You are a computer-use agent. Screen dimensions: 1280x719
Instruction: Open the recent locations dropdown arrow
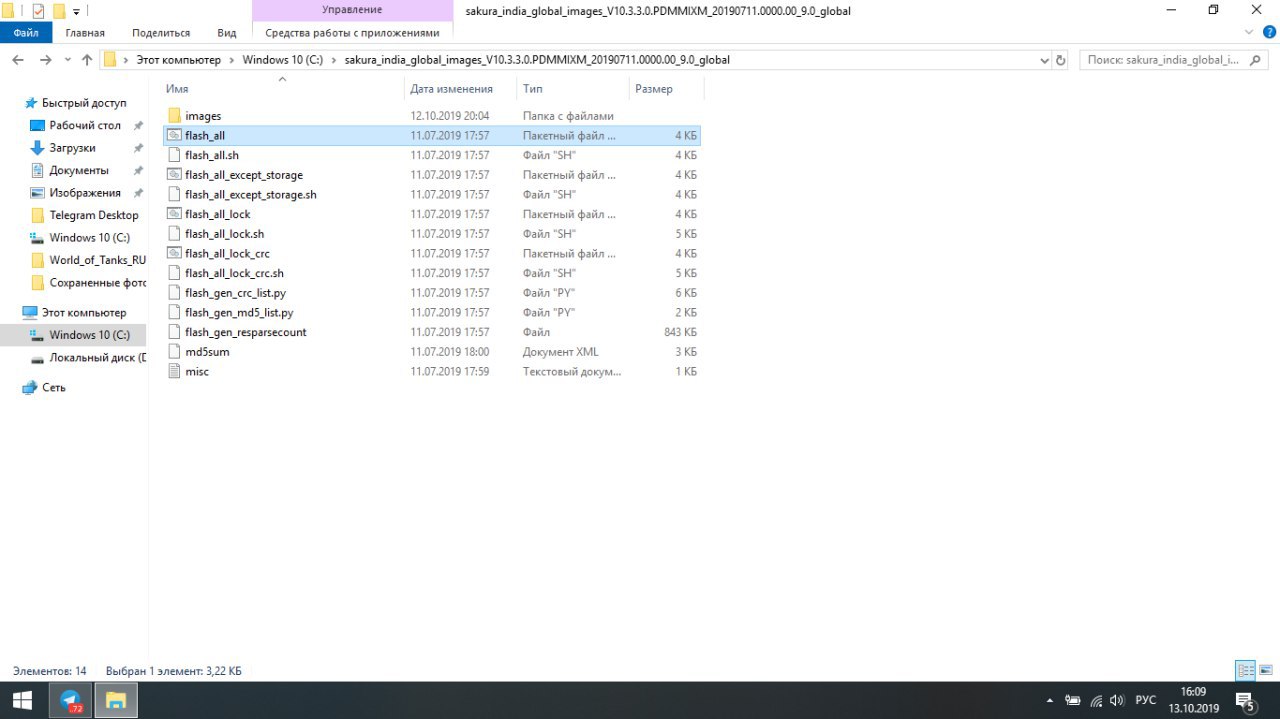click(67, 60)
